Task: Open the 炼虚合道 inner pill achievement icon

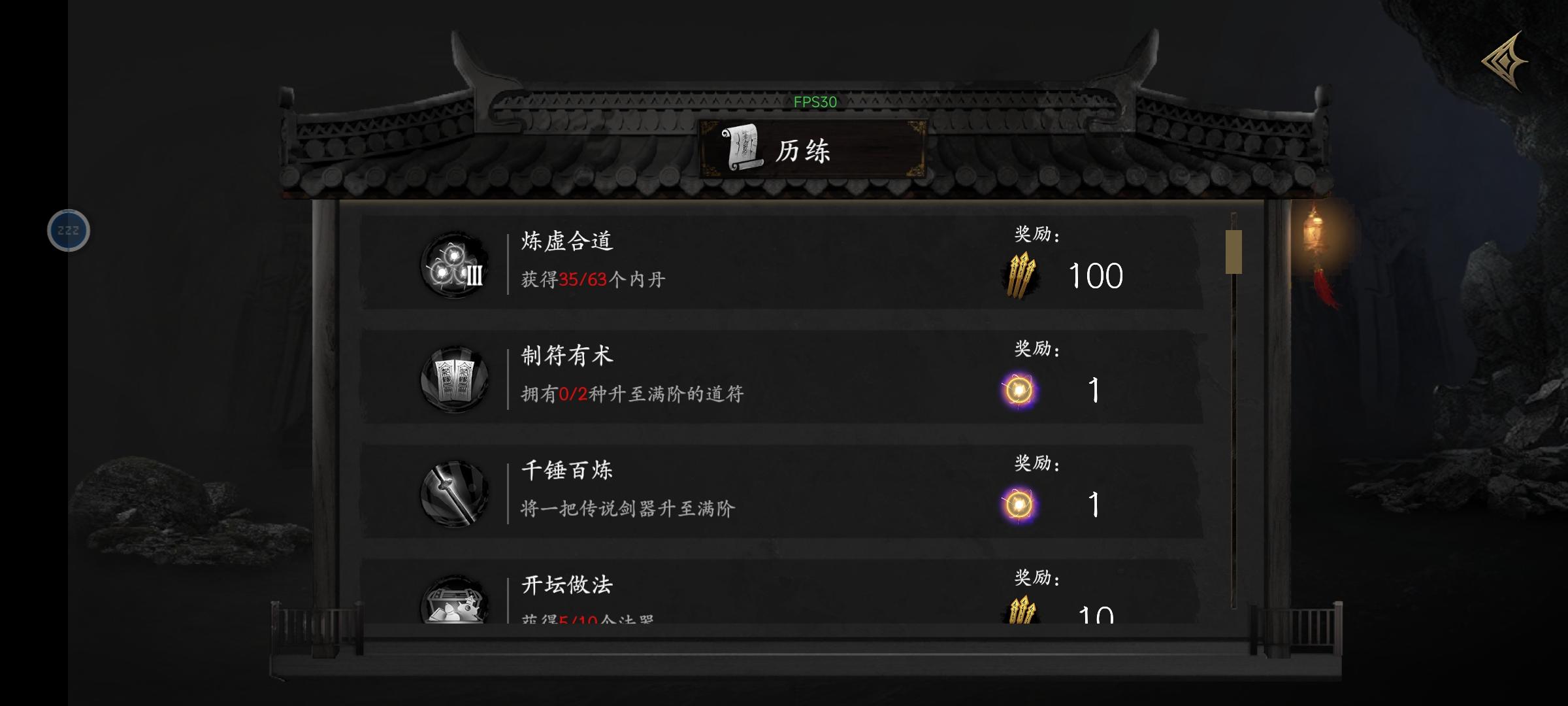Action: (455, 264)
